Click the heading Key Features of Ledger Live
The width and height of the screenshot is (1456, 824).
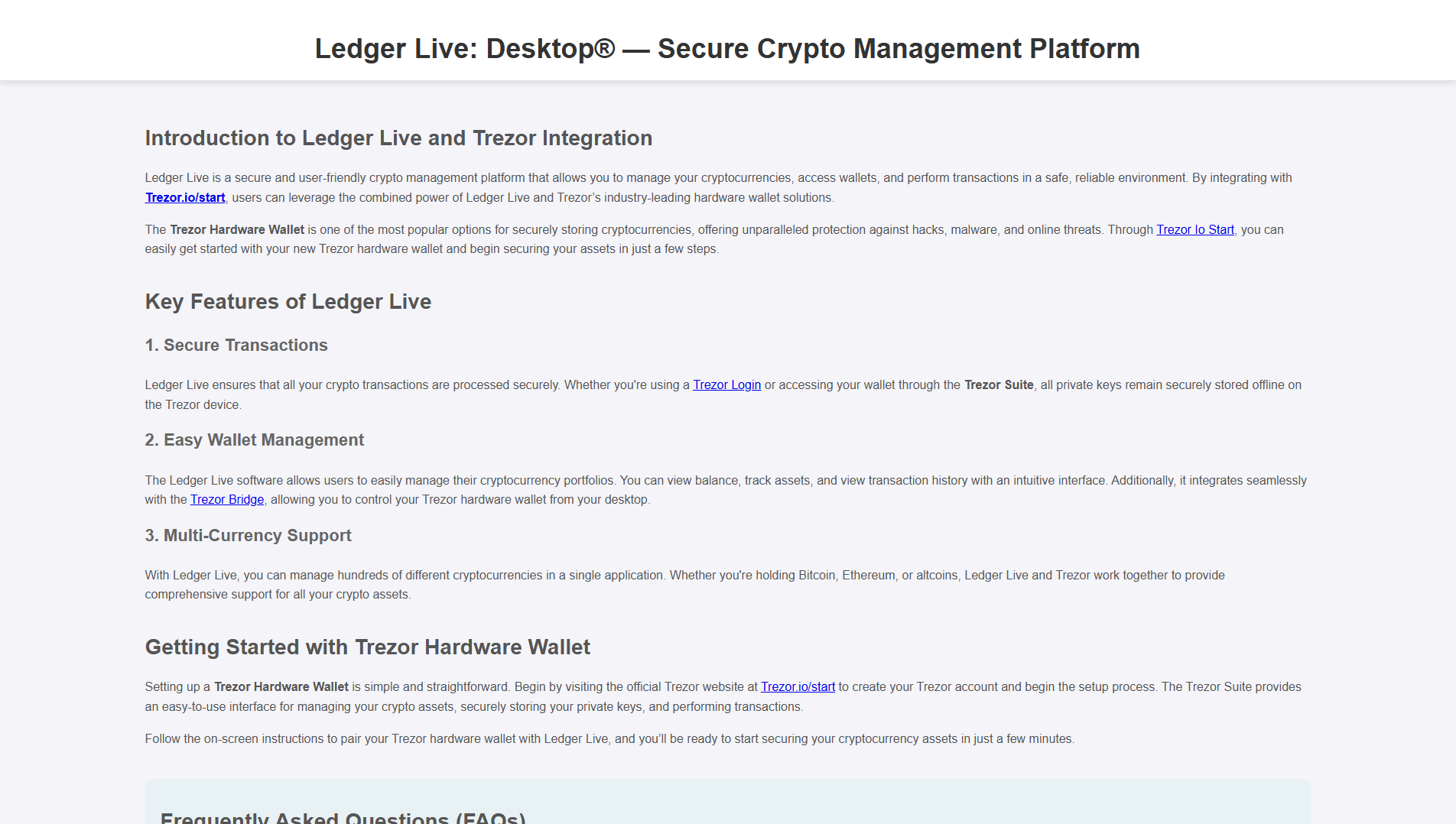[x=288, y=301]
